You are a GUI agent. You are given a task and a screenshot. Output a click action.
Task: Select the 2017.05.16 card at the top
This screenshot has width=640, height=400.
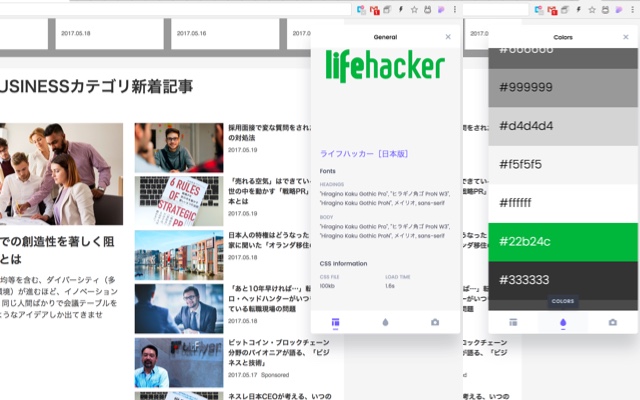(225, 33)
